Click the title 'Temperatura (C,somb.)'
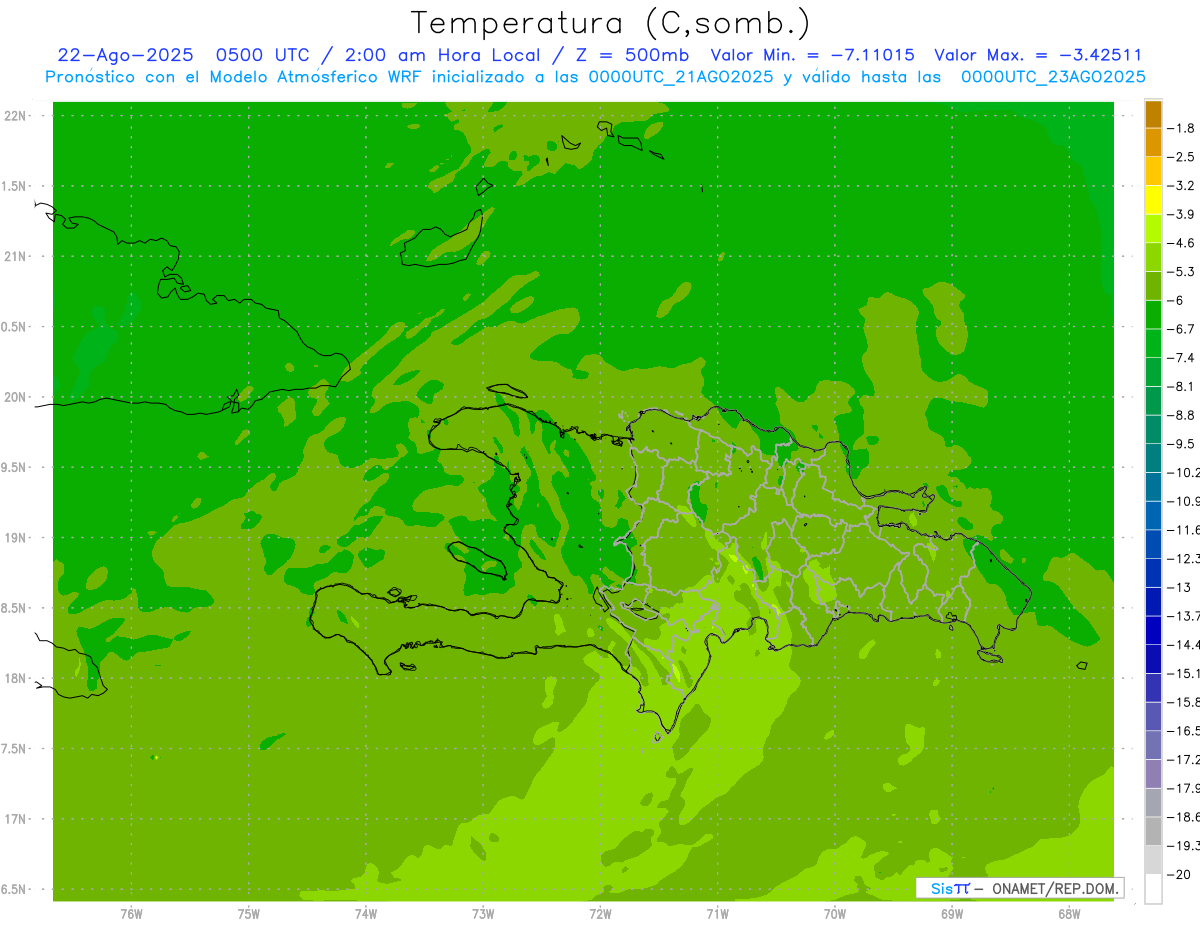Viewport: 1200px width, 927px height. [609, 23]
